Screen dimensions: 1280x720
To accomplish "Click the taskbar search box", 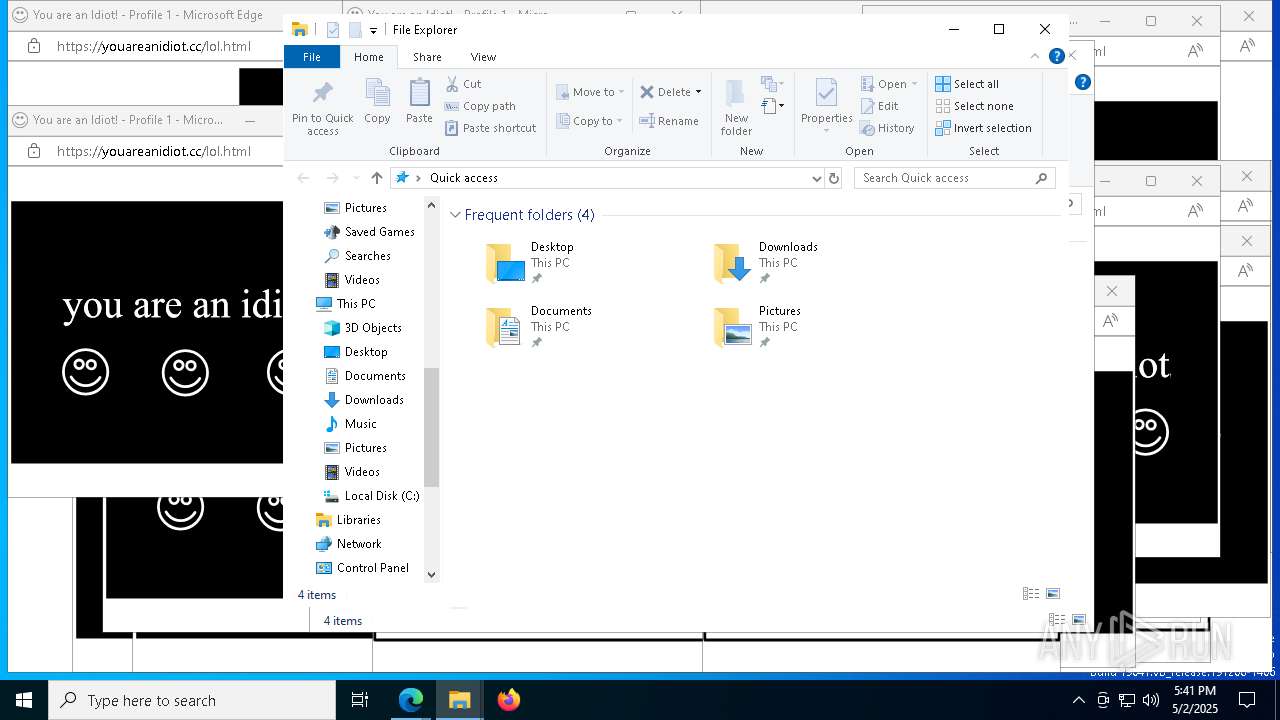I will pyautogui.click(x=192, y=700).
